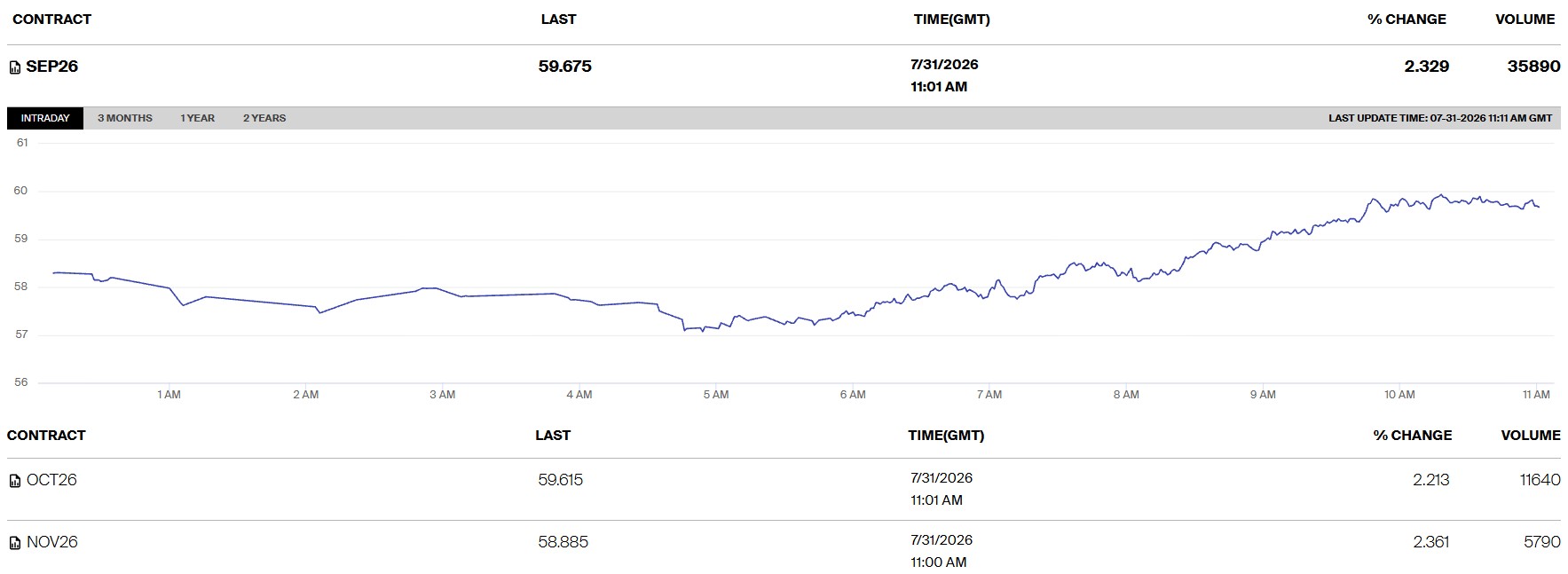Image resolution: width=1568 pixels, height=574 pixels.
Task: Click the NOV26 percent change 2.361
Action: click(x=1431, y=542)
